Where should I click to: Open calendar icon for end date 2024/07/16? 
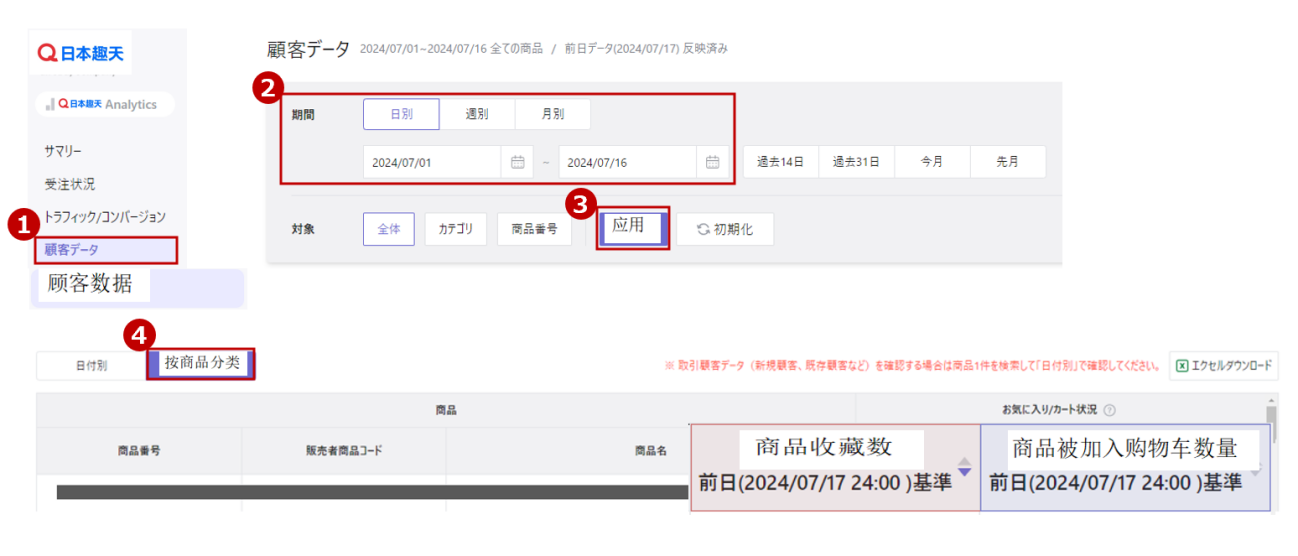pyautogui.click(x=712, y=162)
